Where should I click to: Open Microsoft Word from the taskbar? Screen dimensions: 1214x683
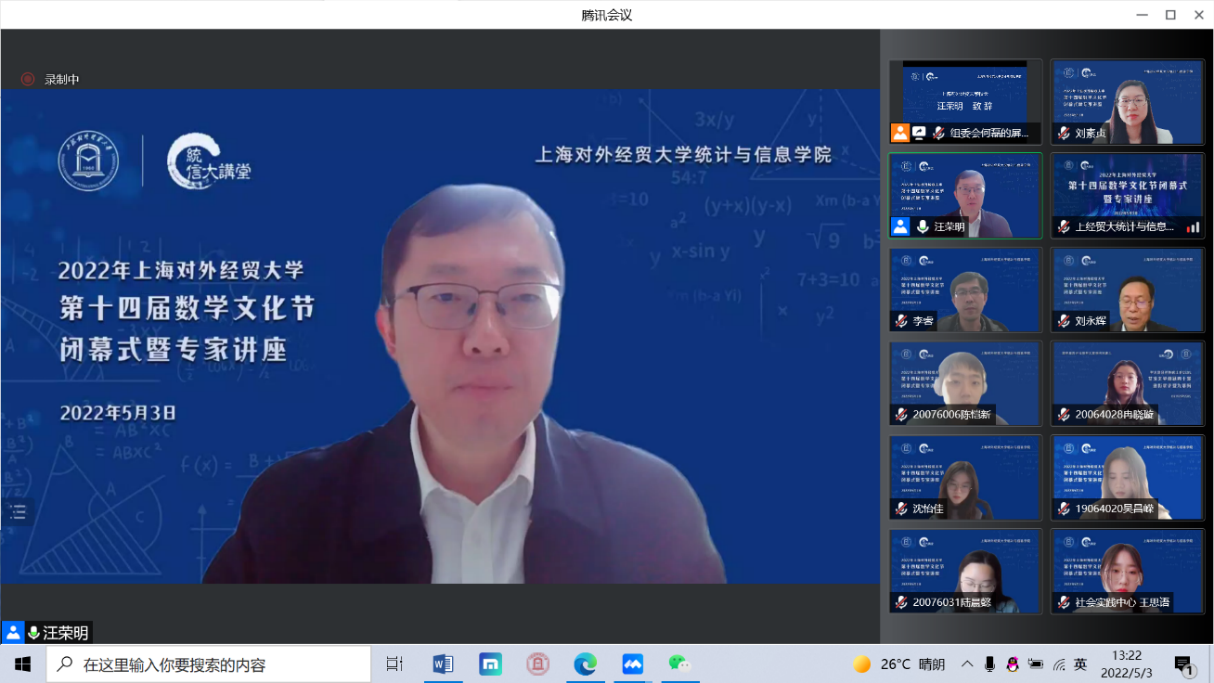coord(443,664)
